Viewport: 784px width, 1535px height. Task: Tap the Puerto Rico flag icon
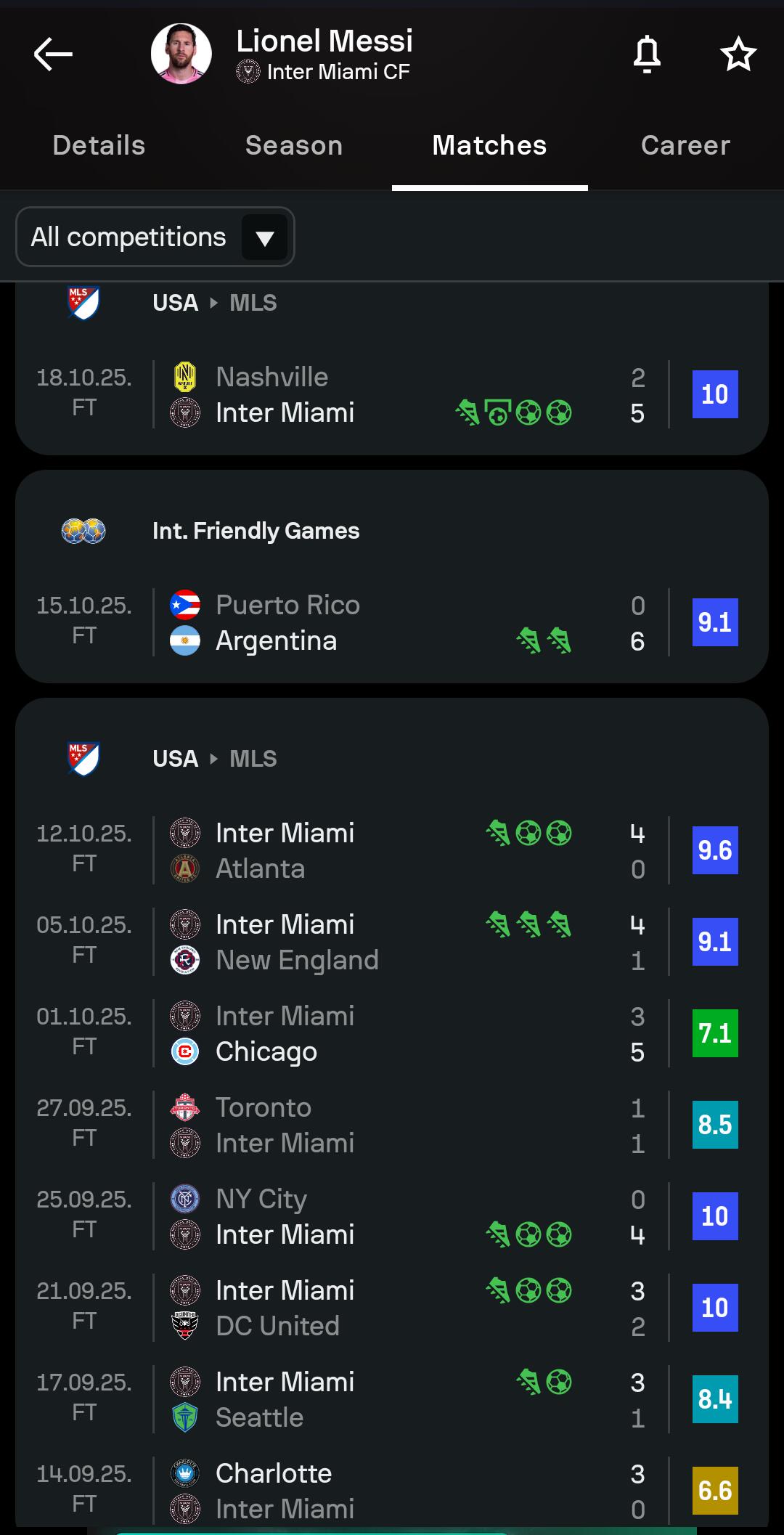click(x=185, y=605)
